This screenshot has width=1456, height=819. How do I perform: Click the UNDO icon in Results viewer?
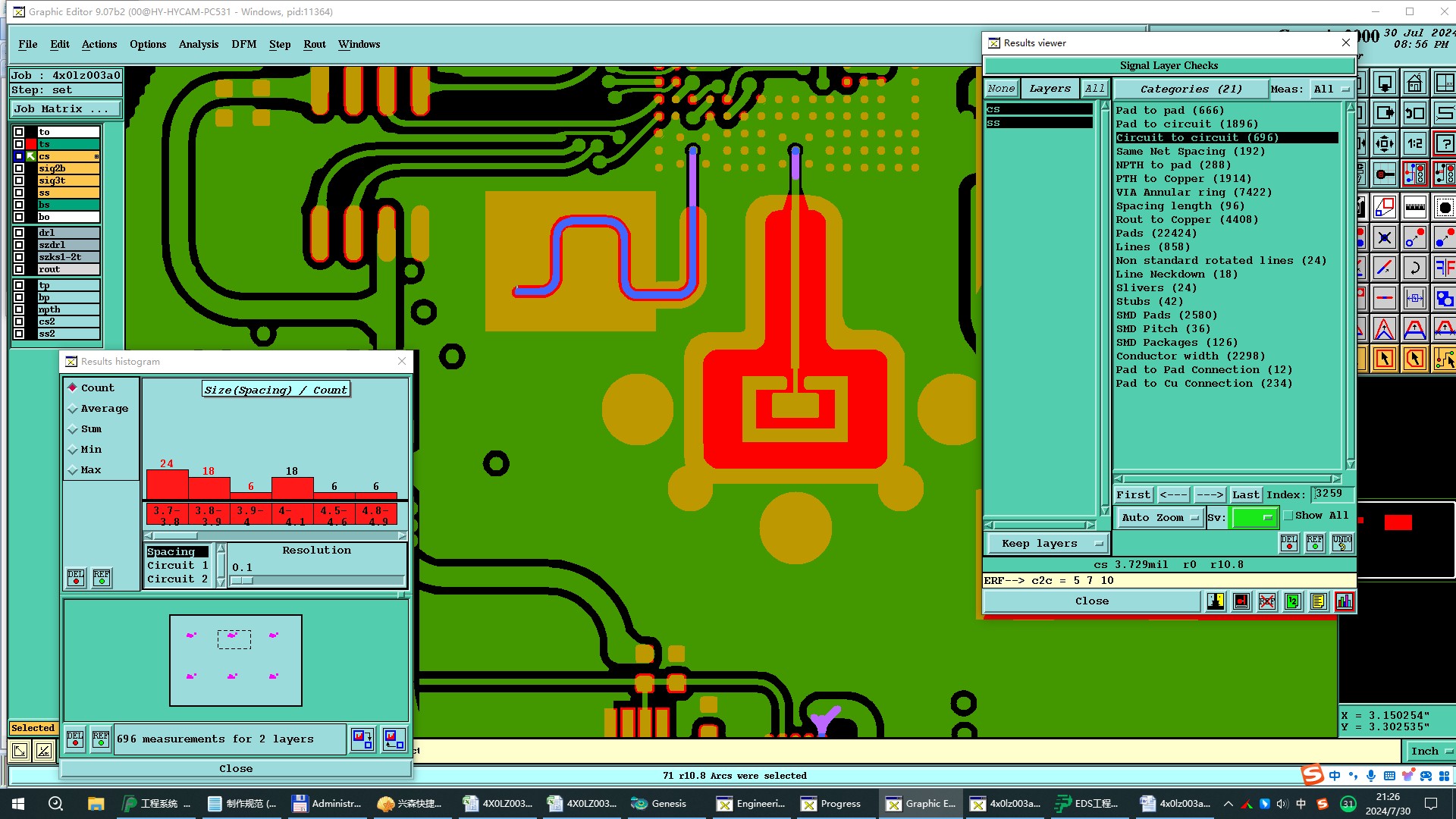pos(1341,542)
